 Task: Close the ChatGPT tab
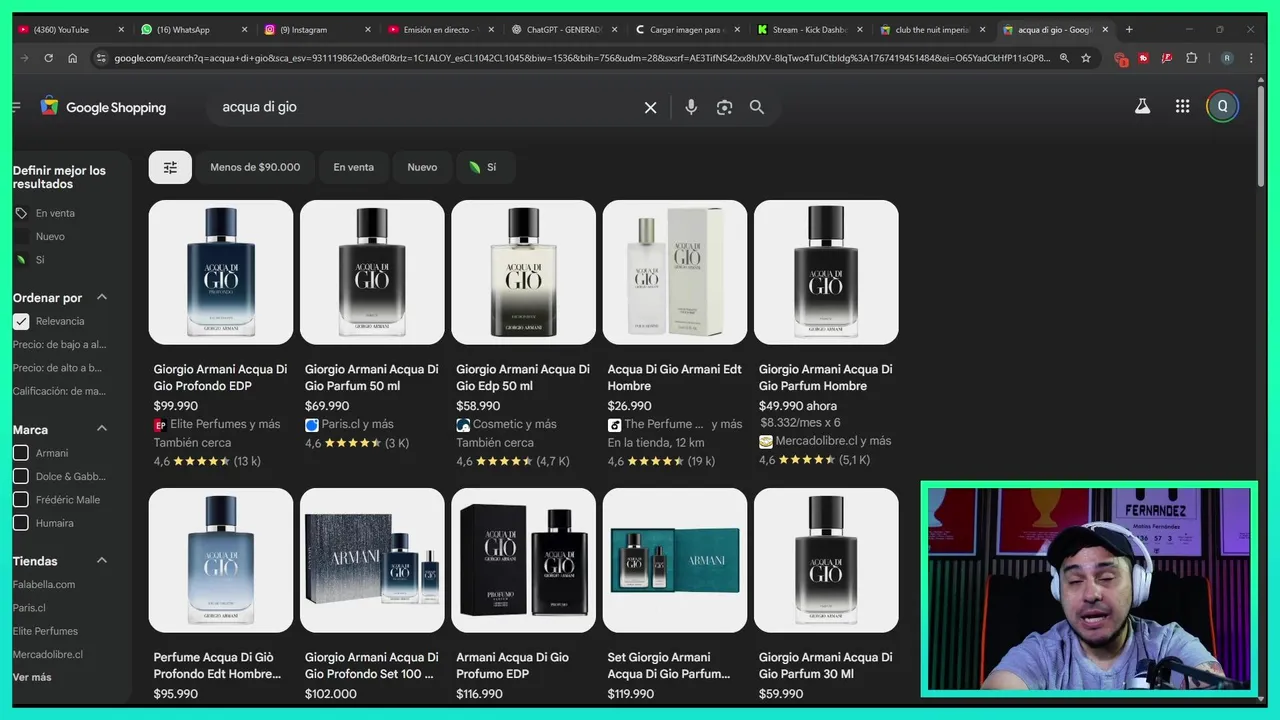pyautogui.click(x=614, y=30)
